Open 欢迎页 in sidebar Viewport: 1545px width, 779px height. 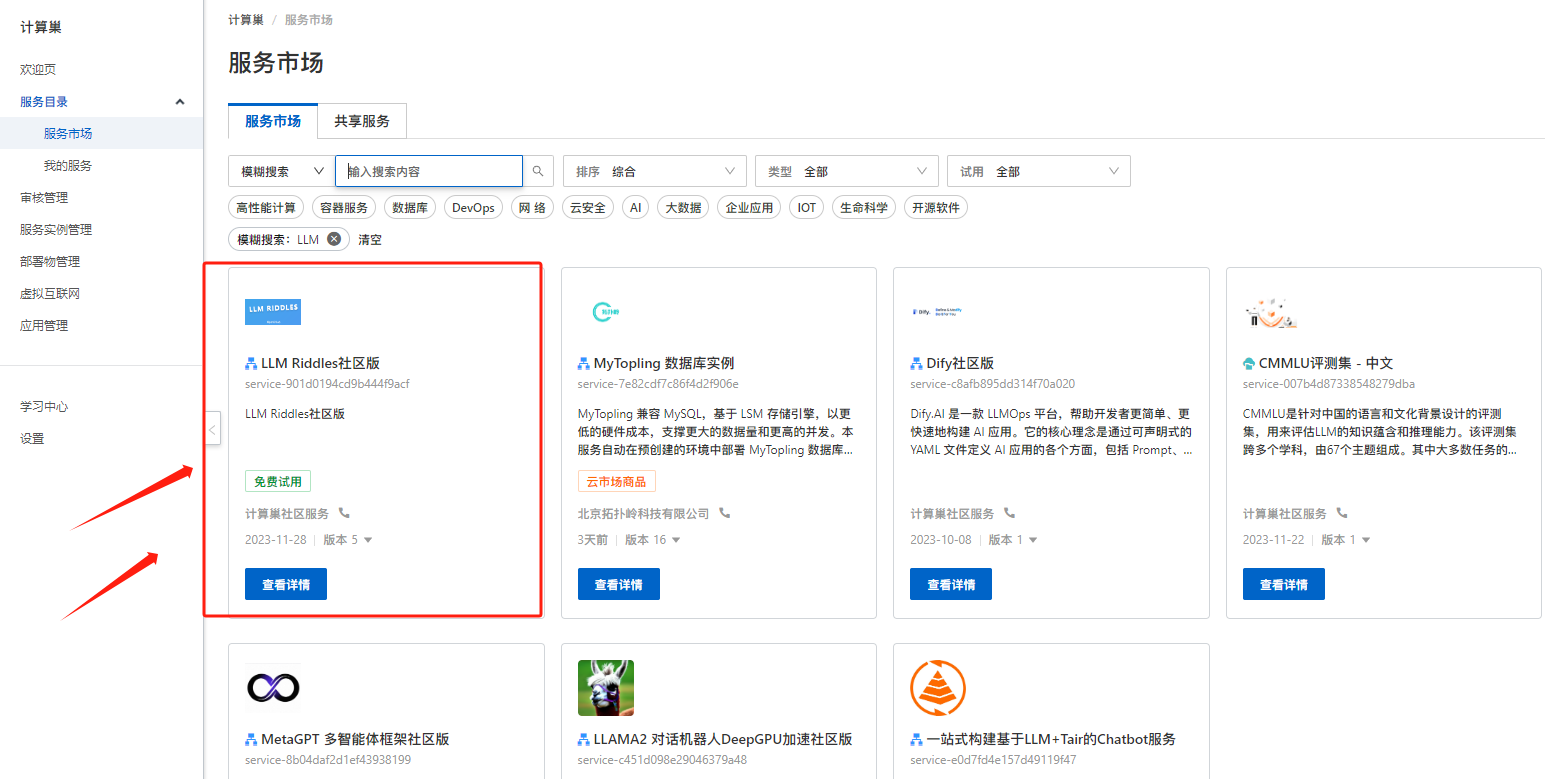(x=38, y=70)
